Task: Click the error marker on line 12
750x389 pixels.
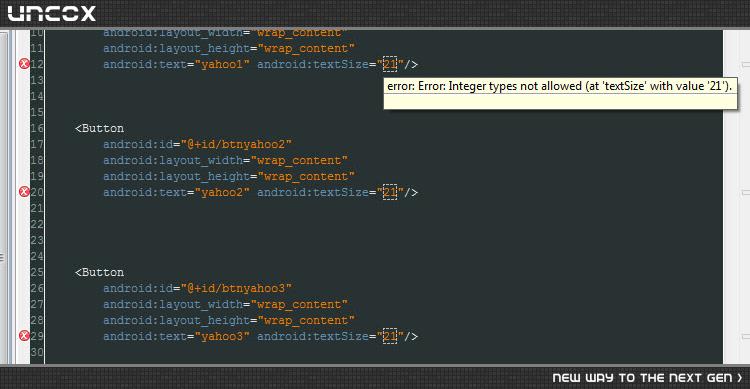Action: (24, 64)
